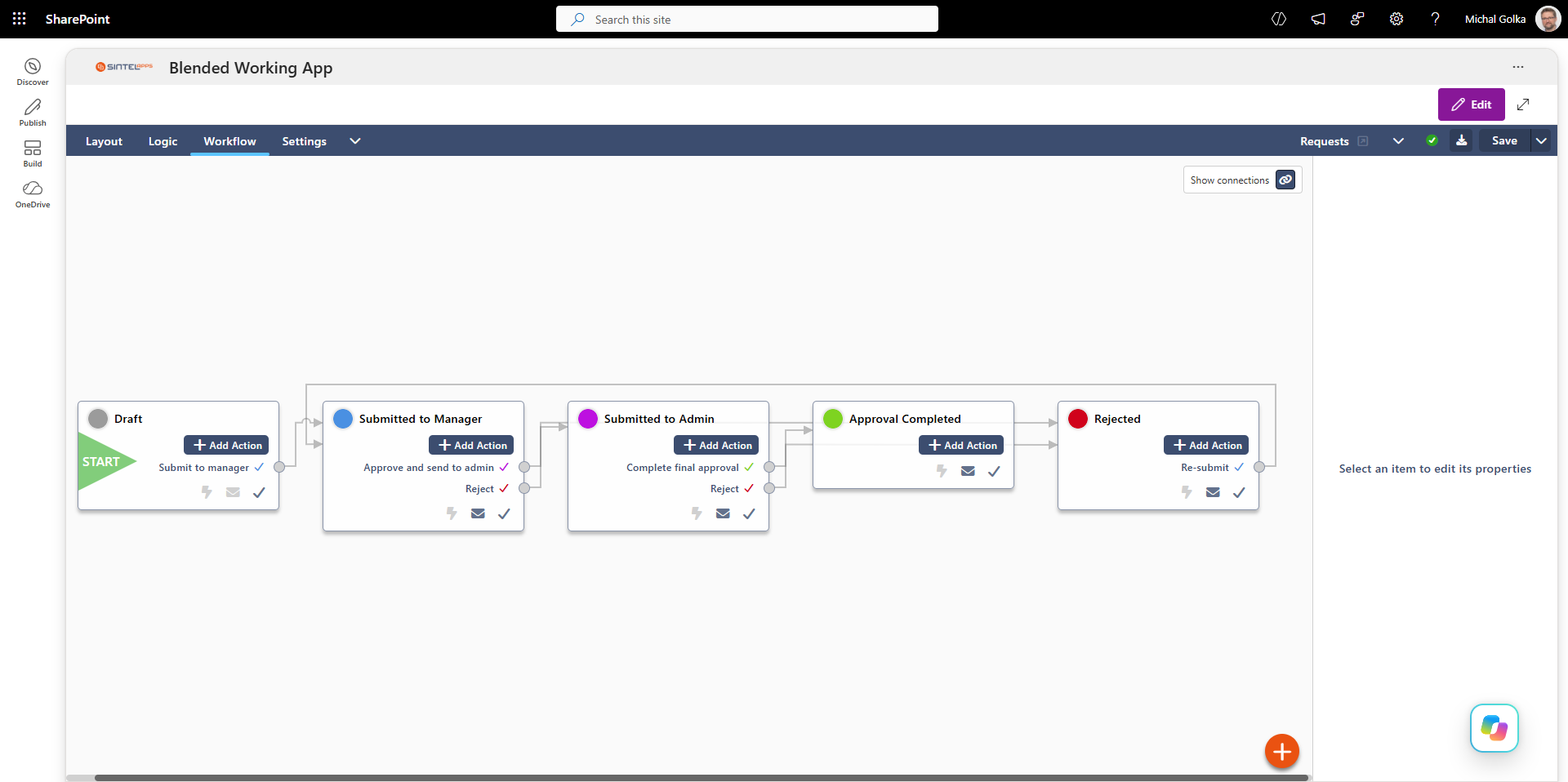1568x782 pixels.
Task: Open the Requests list dropdown chevron
Action: [x=1398, y=140]
